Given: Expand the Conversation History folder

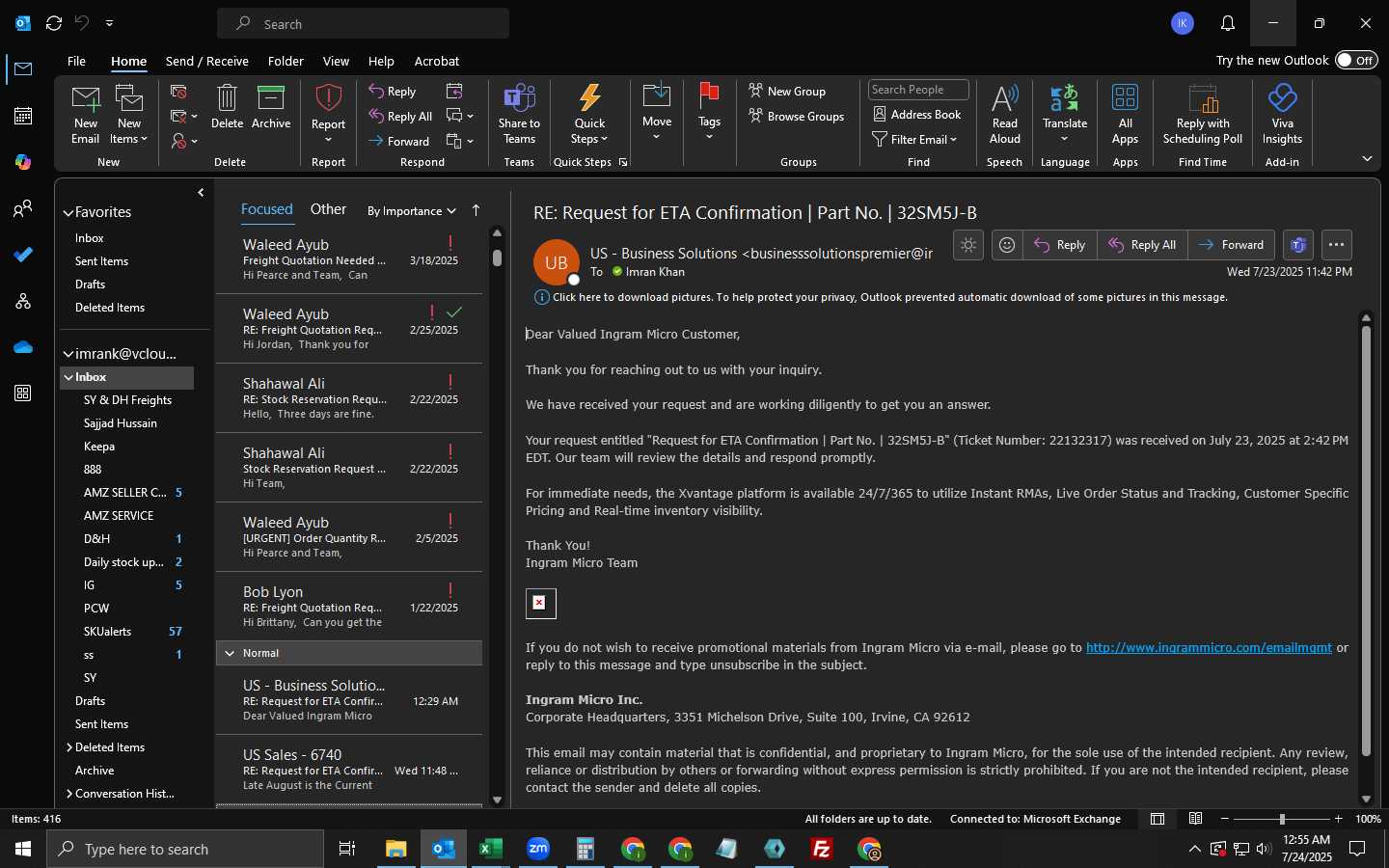Looking at the screenshot, I should click(x=69, y=794).
